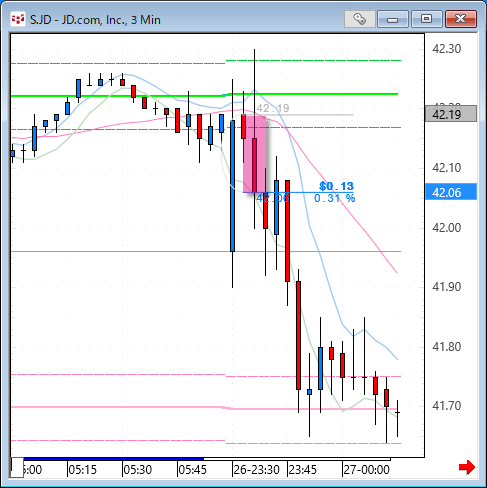
Task: Click the gray 42.19 price label on axis
Action: 451,114
